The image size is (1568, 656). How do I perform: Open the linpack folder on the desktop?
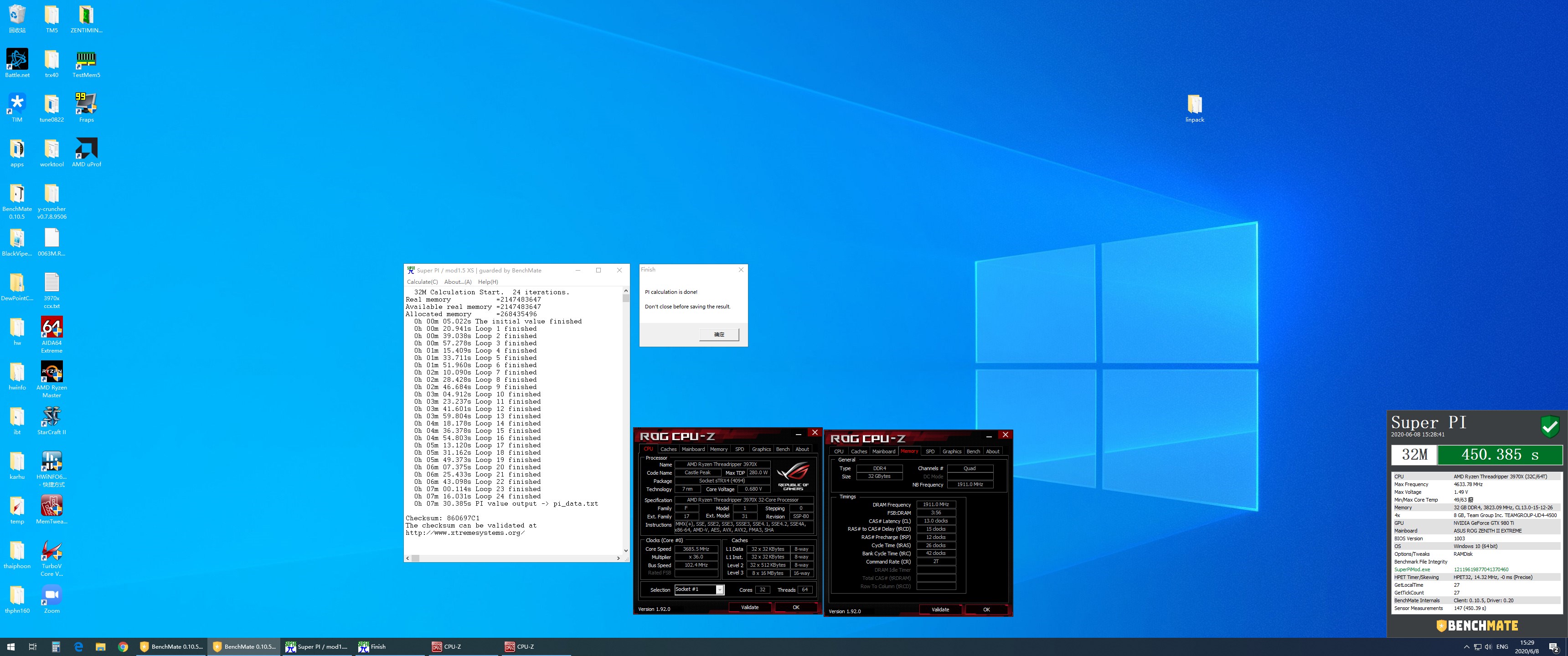pos(1194,108)
